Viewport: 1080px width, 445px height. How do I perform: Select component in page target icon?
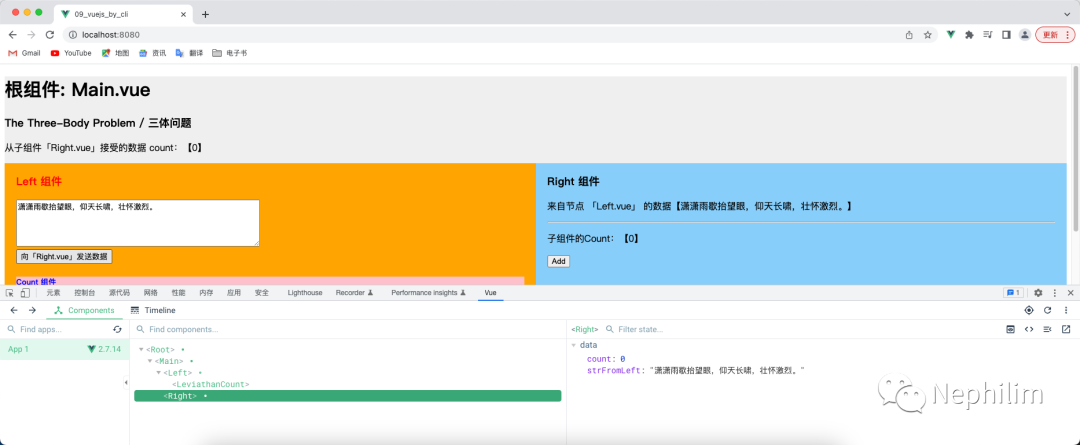pos(1029,310)
